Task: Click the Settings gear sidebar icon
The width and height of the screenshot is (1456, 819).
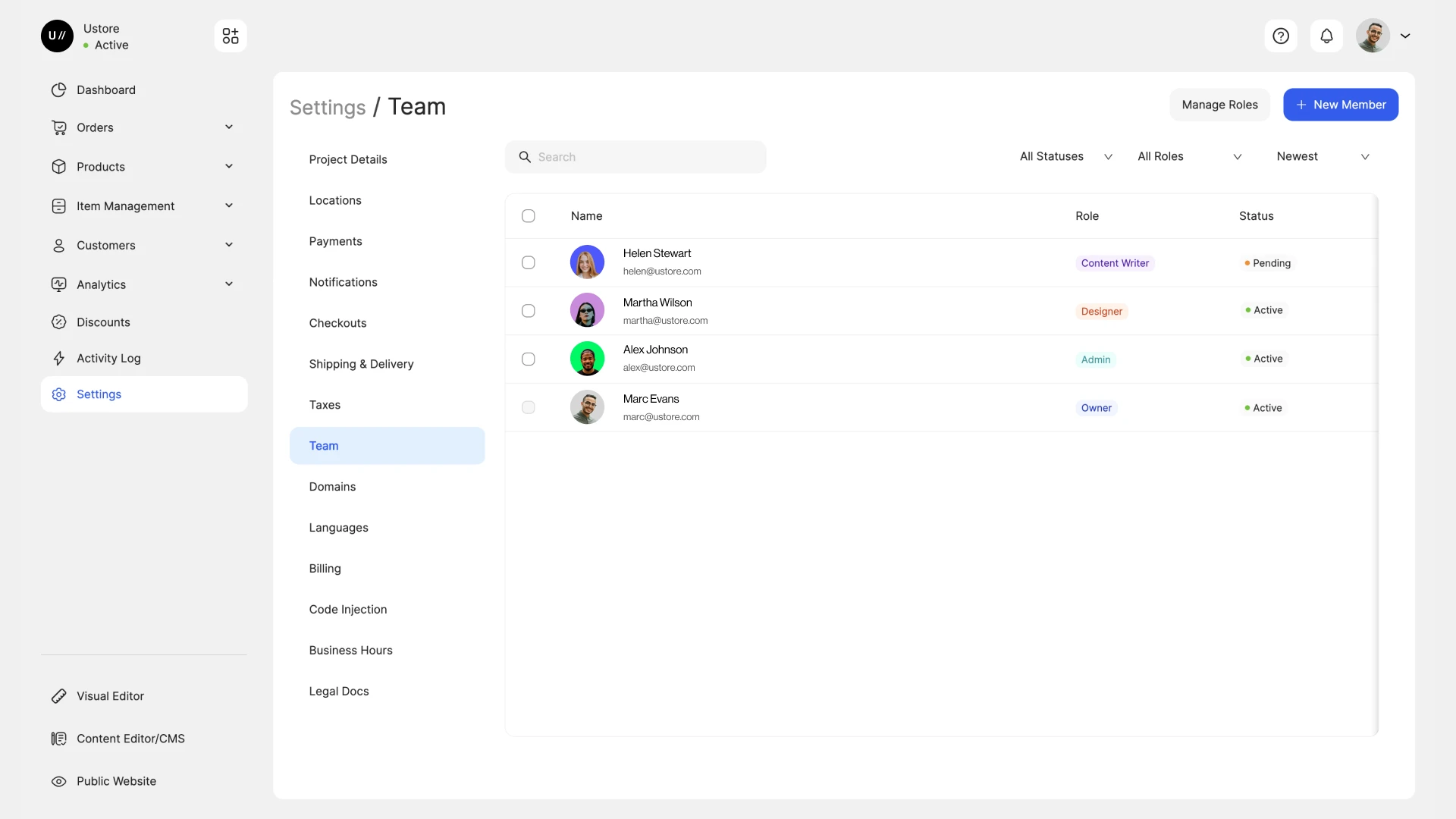Action: pyautogui.click(x=58, y=394)
